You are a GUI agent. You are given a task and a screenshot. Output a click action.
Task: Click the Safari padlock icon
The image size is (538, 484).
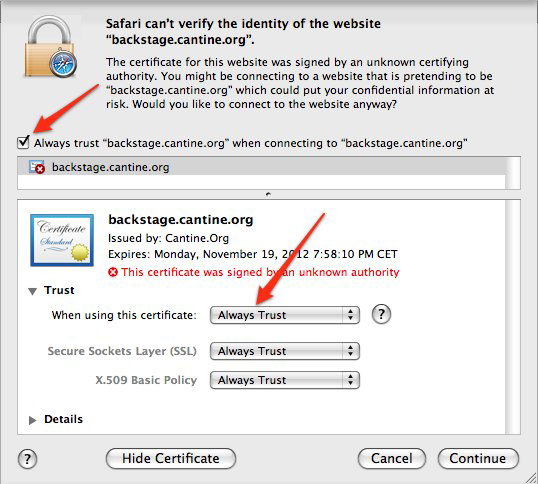pos(51,46)
